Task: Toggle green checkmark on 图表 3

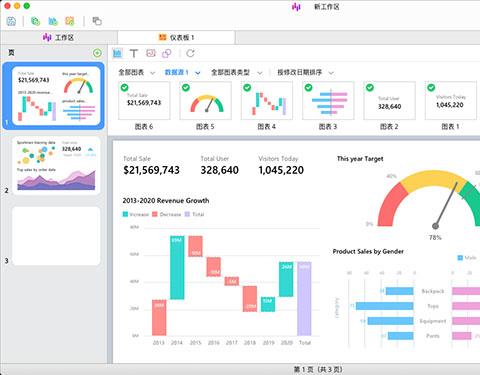Action: tap(308, 88)
